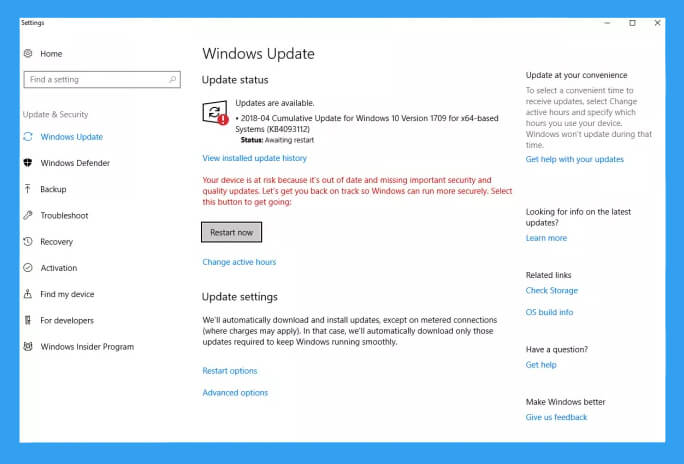Open Find my device settings
Image resolution: width=684 pixels, height=464 pixels.
tap(67, 294)
